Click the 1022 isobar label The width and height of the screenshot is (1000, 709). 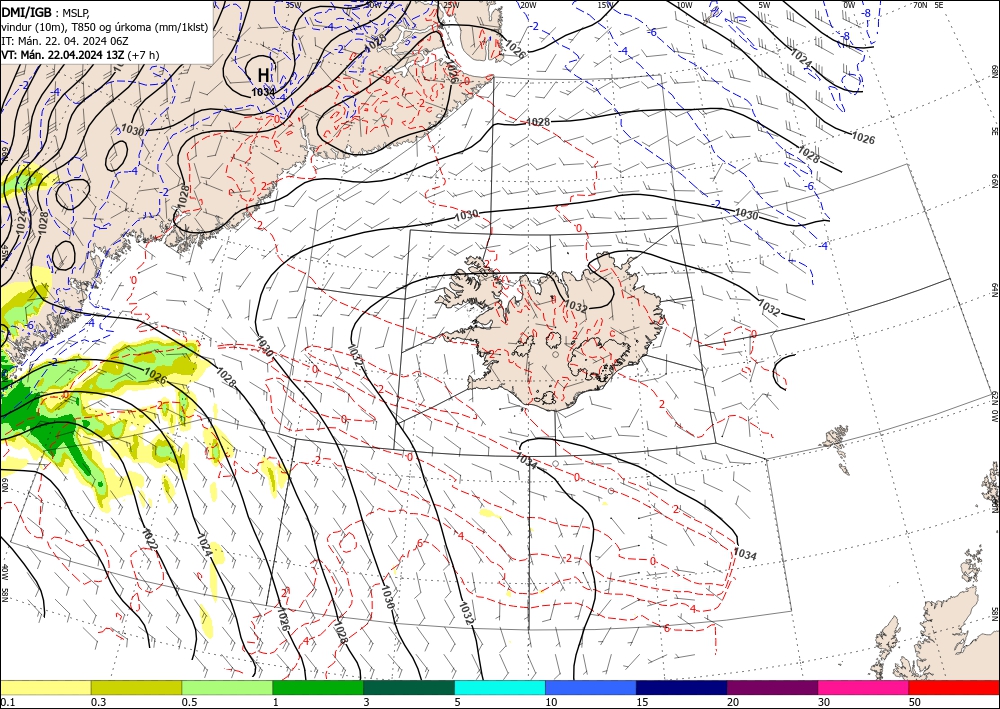click(x=149, y=539)
